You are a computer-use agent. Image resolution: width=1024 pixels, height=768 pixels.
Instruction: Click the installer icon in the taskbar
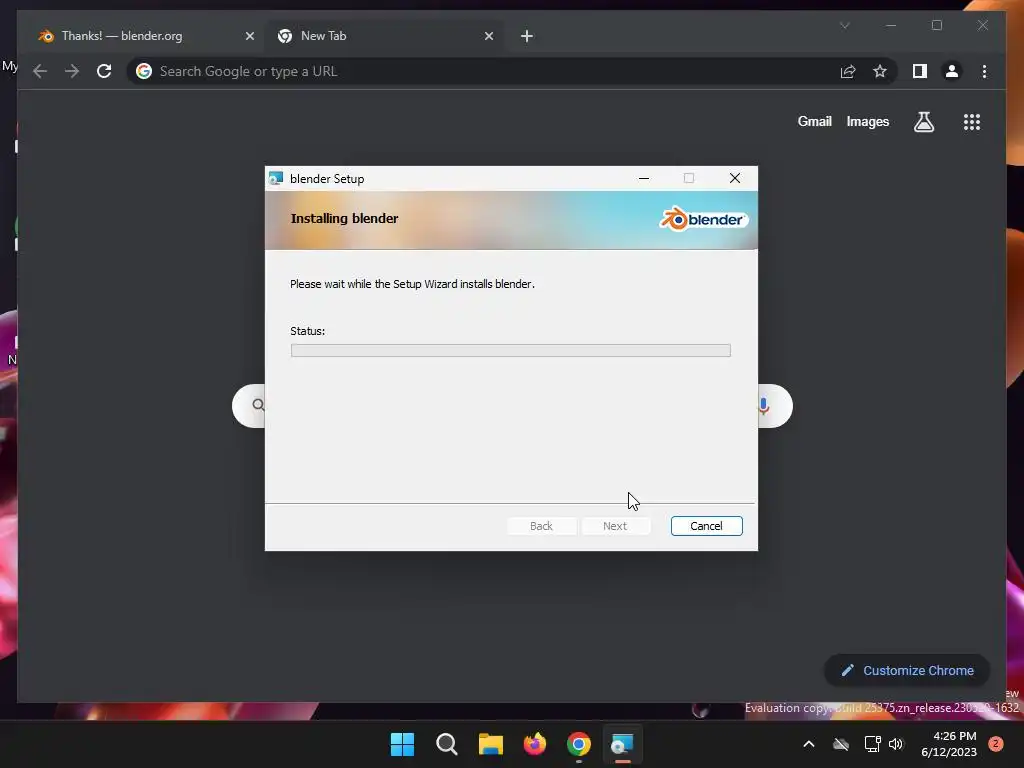click(622, 744)
